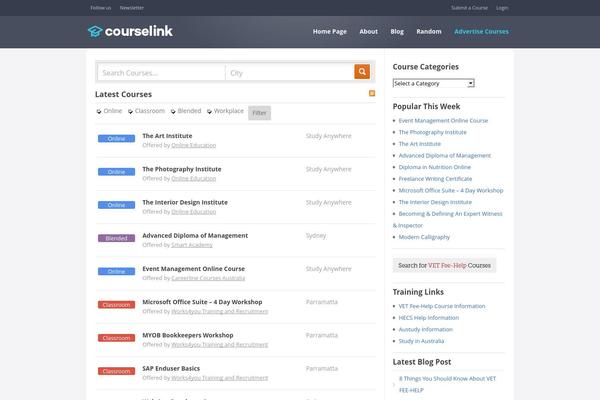Click the blue Online badge for The Art Institute
Viewport: 600px width, 400px height.
coord(116,139)
